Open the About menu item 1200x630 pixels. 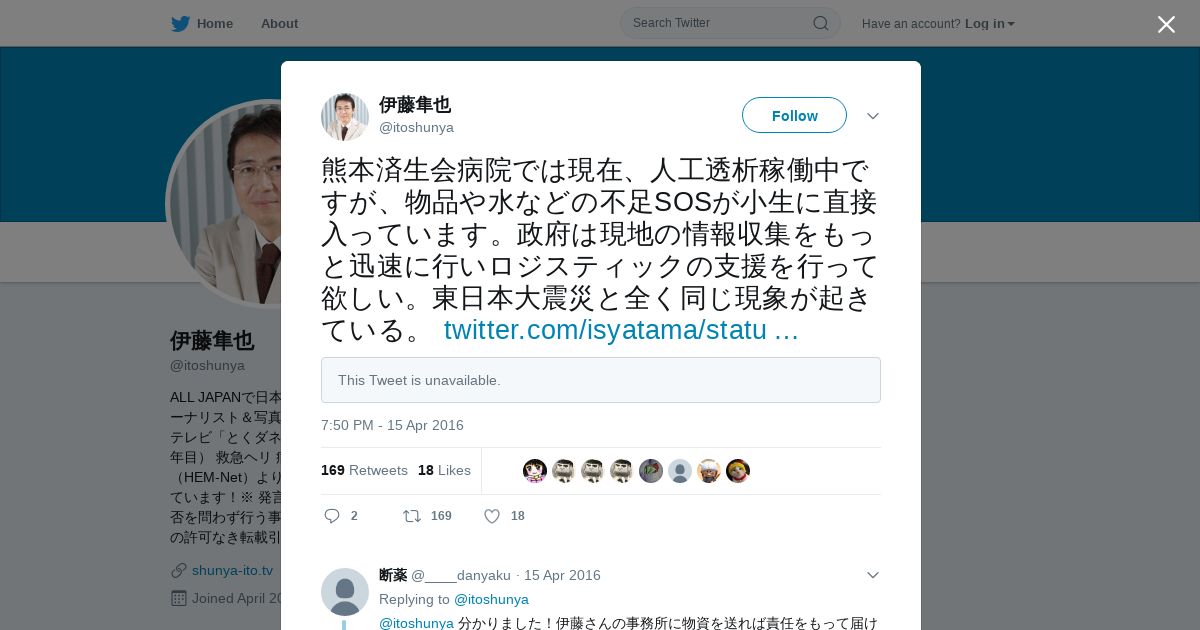pyautogui.click(x=279, y=24)
